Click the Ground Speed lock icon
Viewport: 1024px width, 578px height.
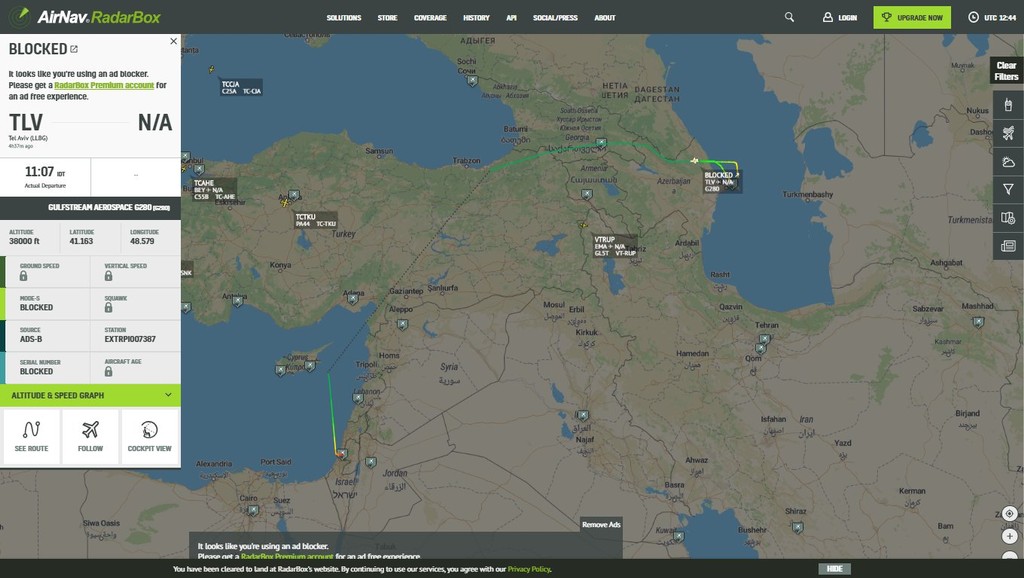click(x=24, y=276)
